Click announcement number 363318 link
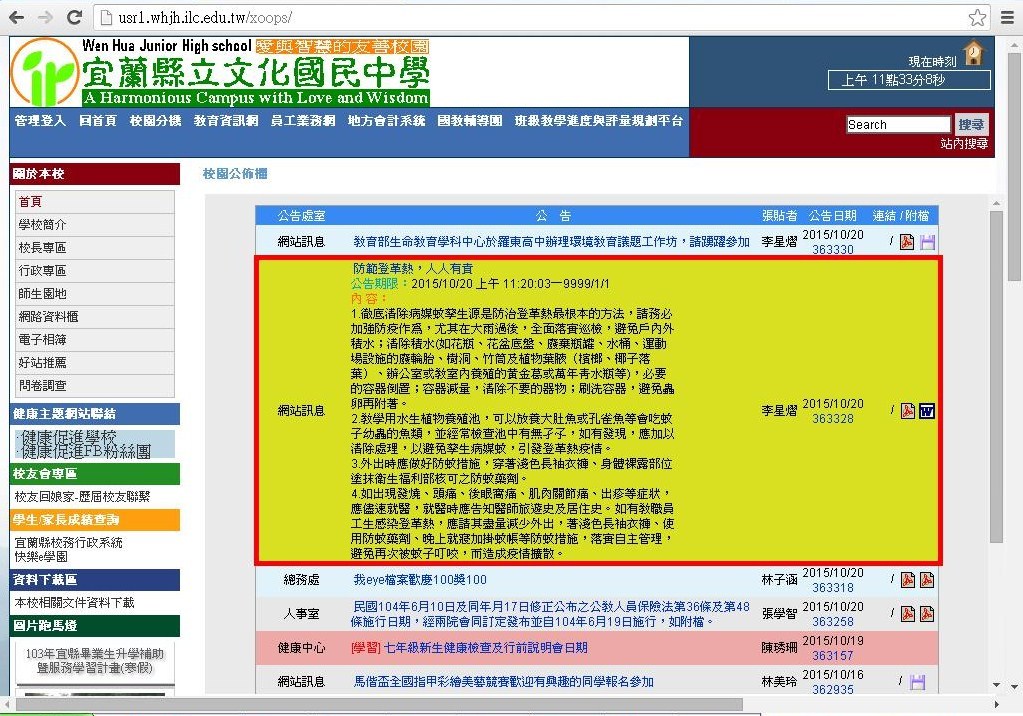 click(832, 588)
